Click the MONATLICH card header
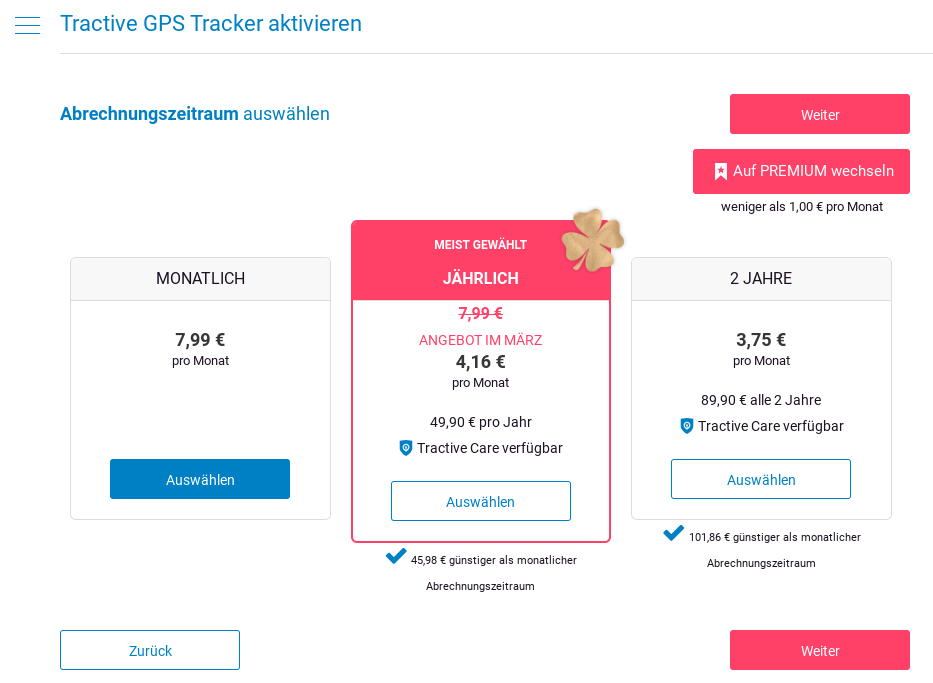The image size is (933, 683). [x=201, y=278]
